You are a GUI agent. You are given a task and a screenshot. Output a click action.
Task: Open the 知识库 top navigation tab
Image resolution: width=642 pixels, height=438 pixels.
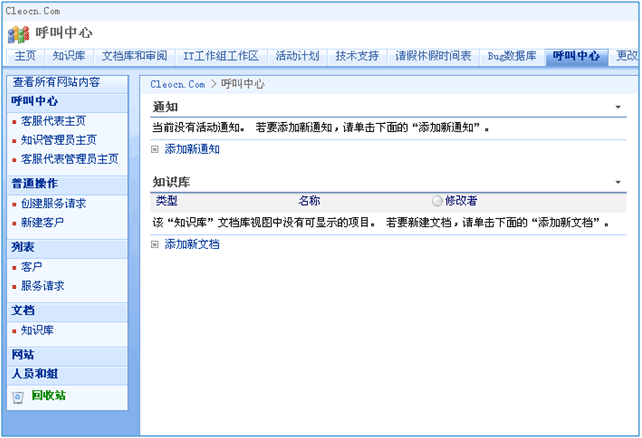pyautogui.click(x=69, y=56)
